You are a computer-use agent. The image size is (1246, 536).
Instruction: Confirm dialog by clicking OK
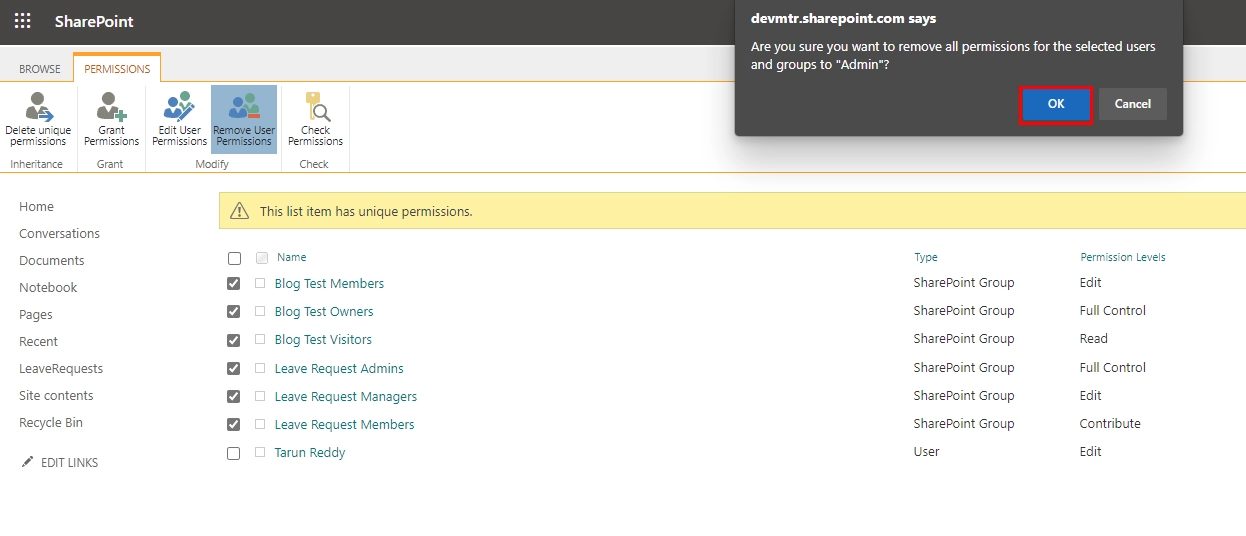coord(1056,104)
